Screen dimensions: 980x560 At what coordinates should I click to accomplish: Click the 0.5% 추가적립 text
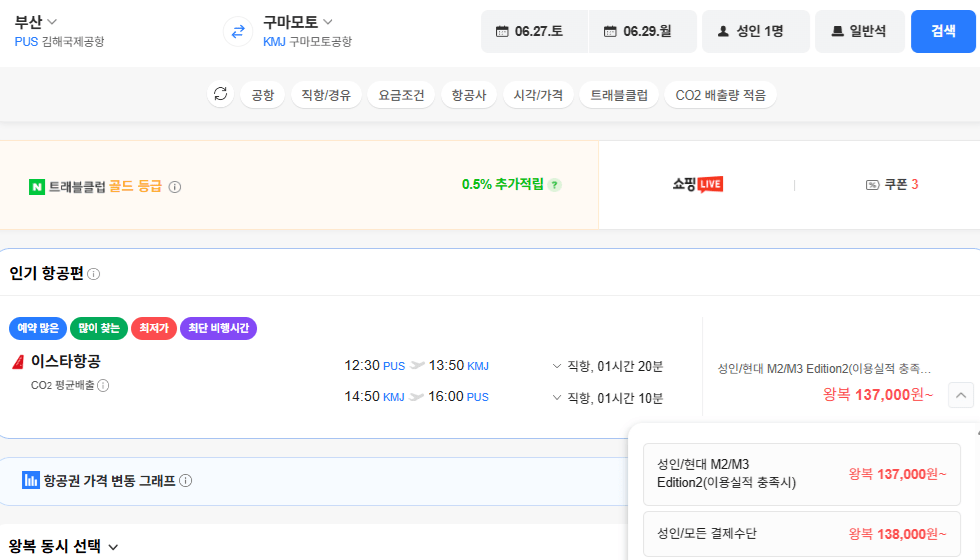click(x=502, y=184)
